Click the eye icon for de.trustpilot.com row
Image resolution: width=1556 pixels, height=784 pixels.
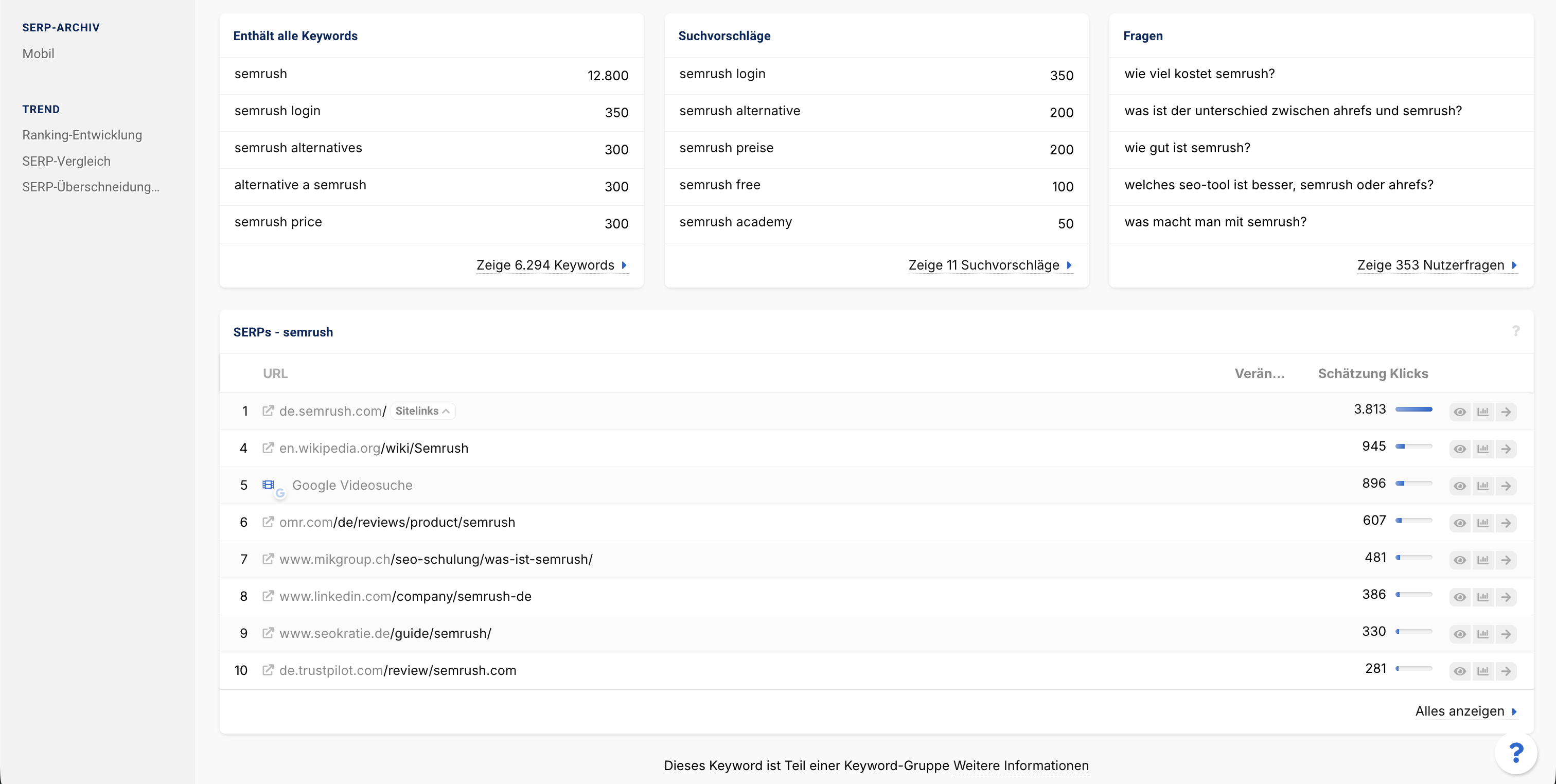pos(1460,671)
